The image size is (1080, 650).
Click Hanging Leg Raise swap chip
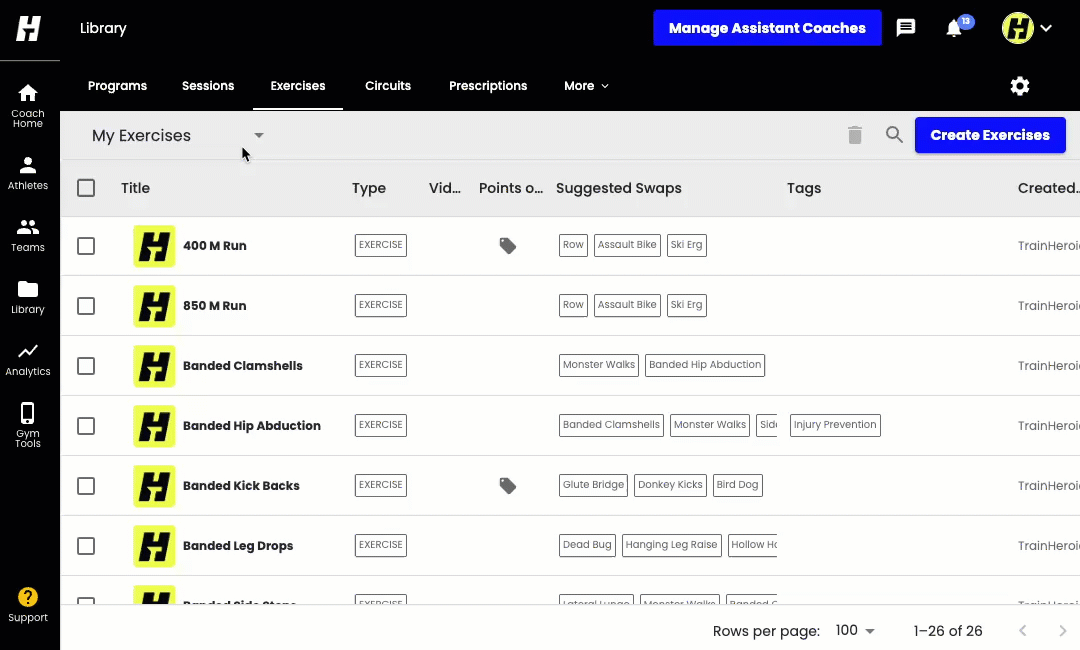point(672,545)
